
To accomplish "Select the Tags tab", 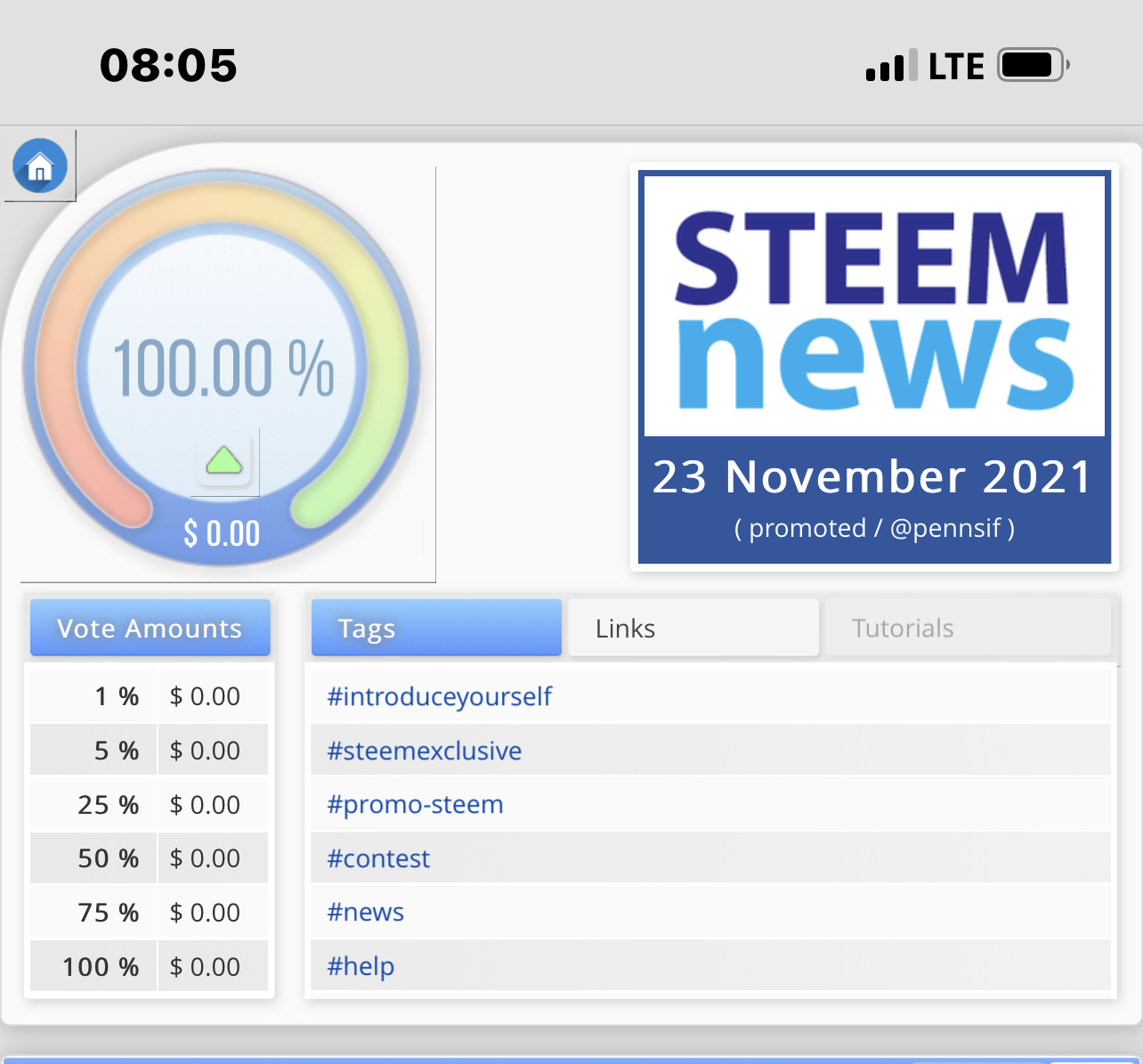I will point(436,628).
